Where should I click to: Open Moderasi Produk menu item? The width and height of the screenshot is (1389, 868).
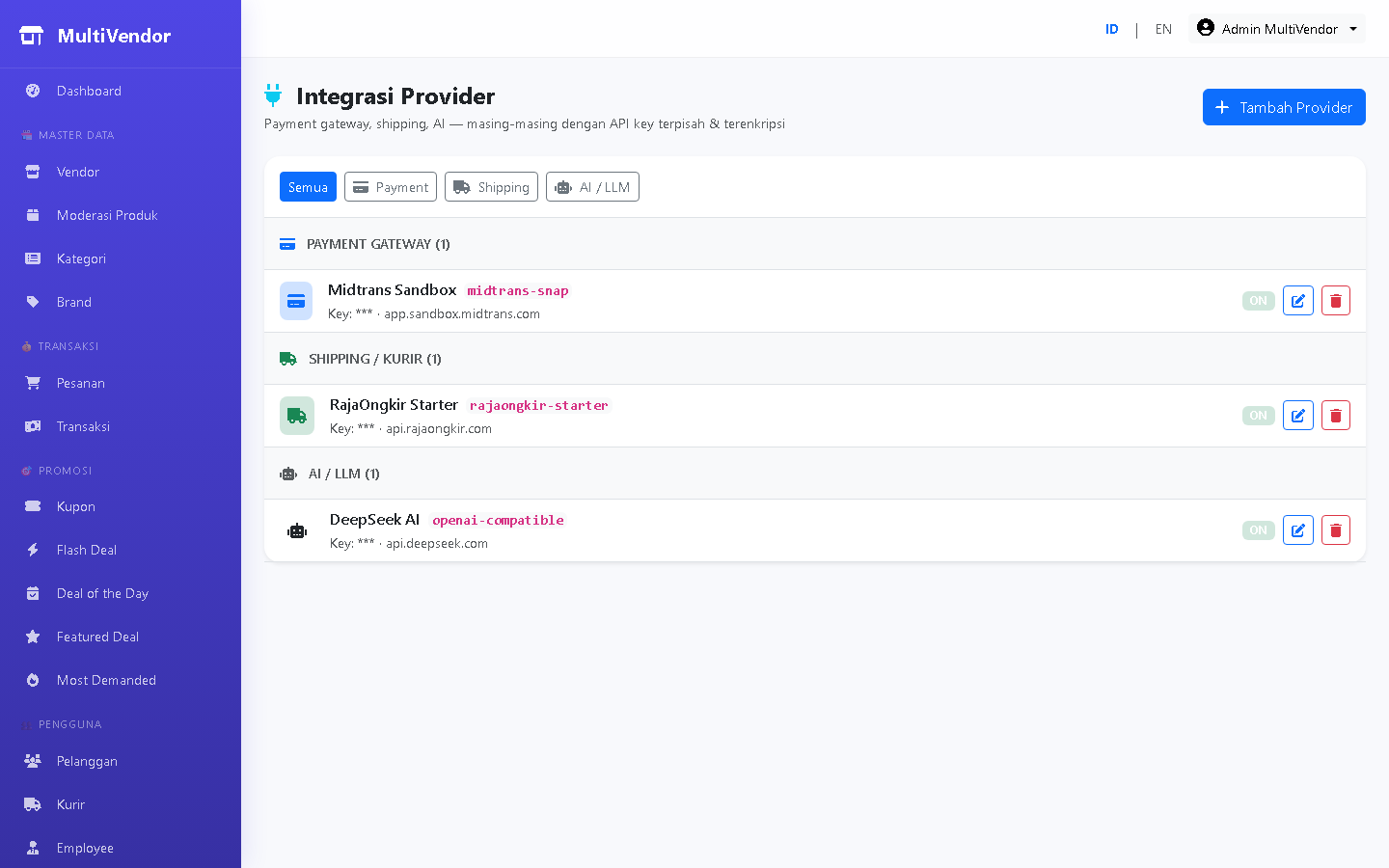click(121, 215)
